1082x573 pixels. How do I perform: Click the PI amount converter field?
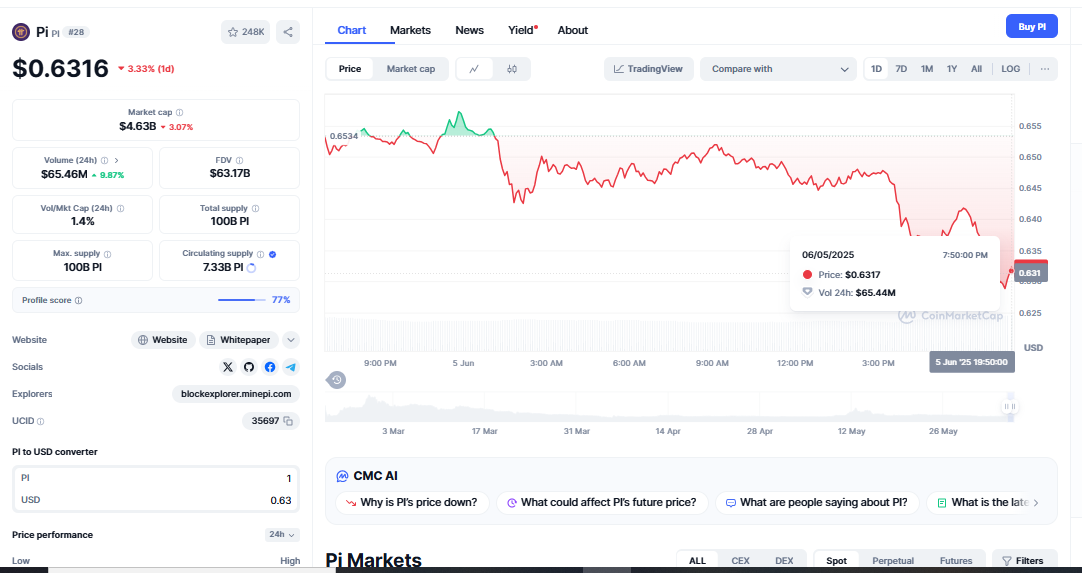click(156, 478)
